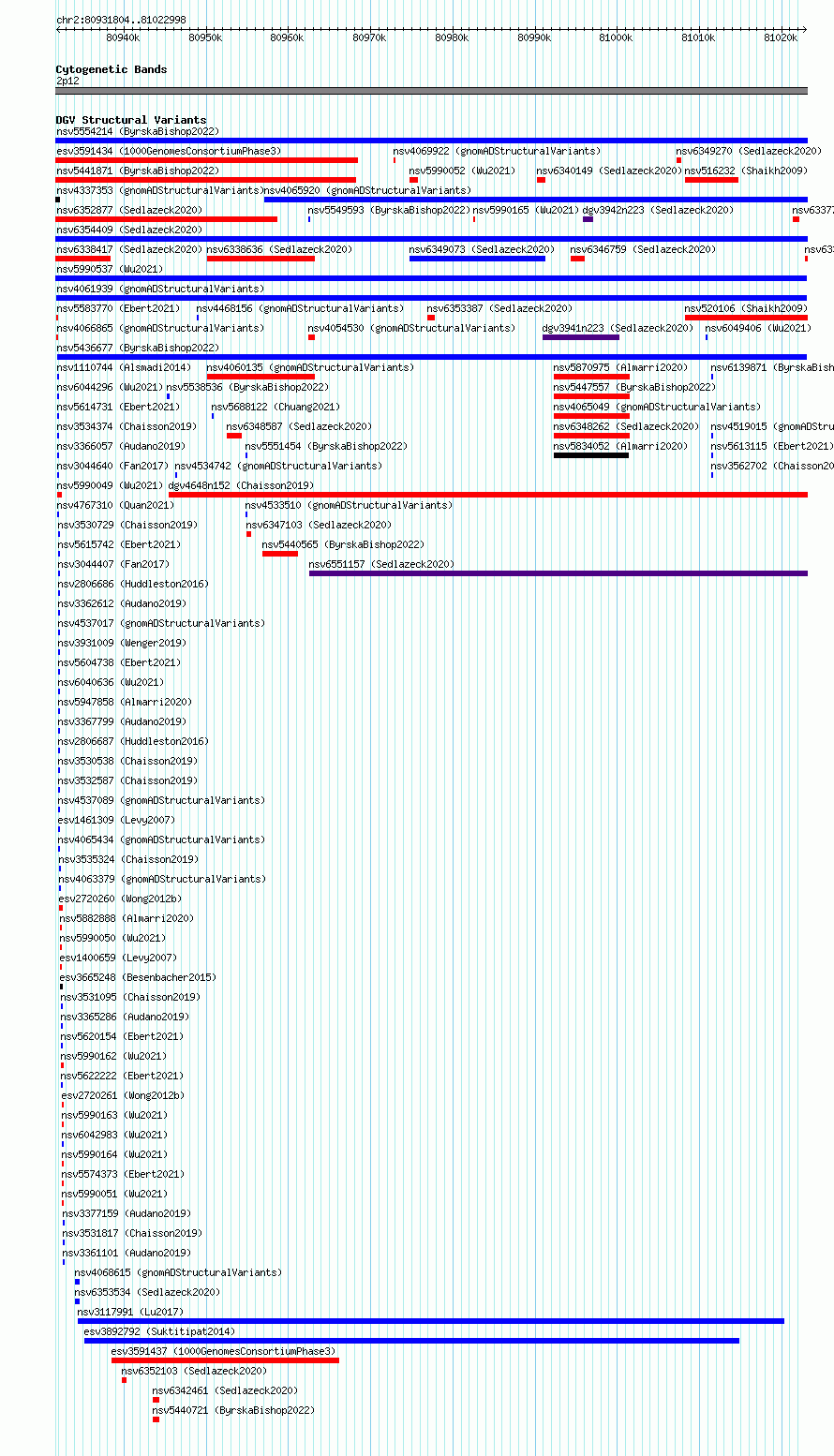This screenshot has width=834, height=1456.
Task: Select nsv5583770 (Ebert2021) label
Action: pos(118,308)
